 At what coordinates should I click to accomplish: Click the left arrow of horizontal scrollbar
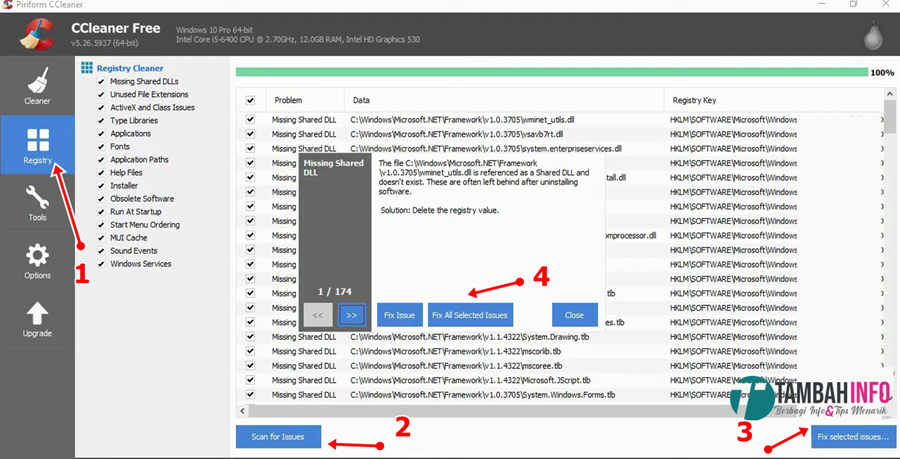242,411
